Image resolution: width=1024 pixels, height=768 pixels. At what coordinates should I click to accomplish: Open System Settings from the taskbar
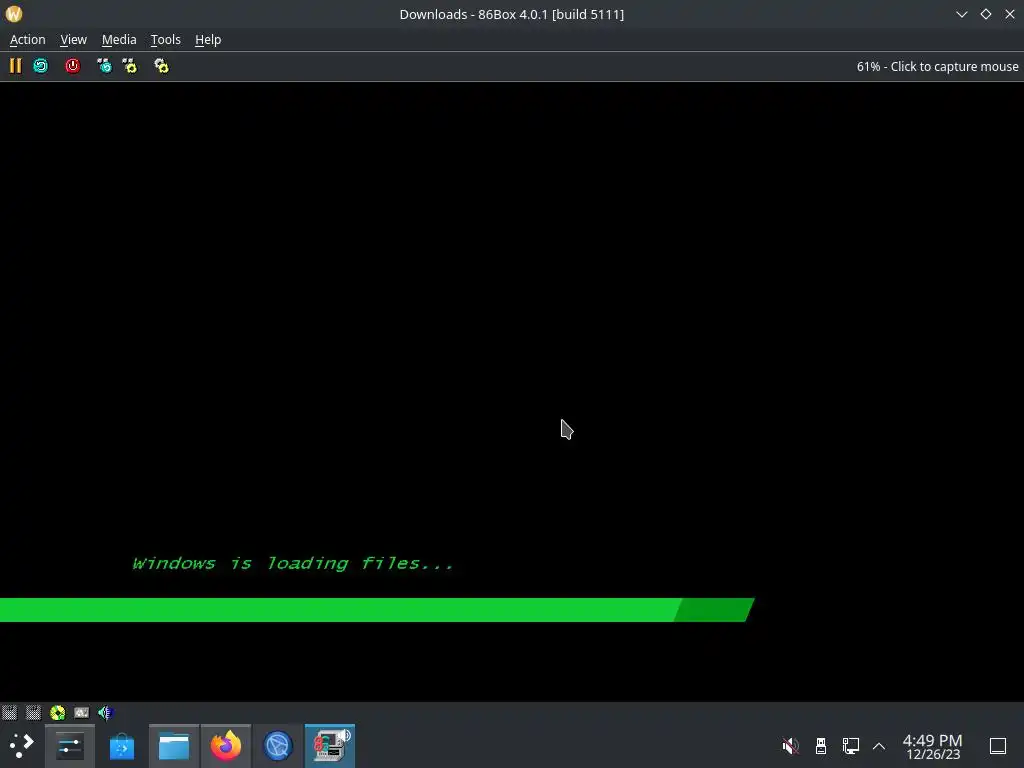tap(70, 746)
